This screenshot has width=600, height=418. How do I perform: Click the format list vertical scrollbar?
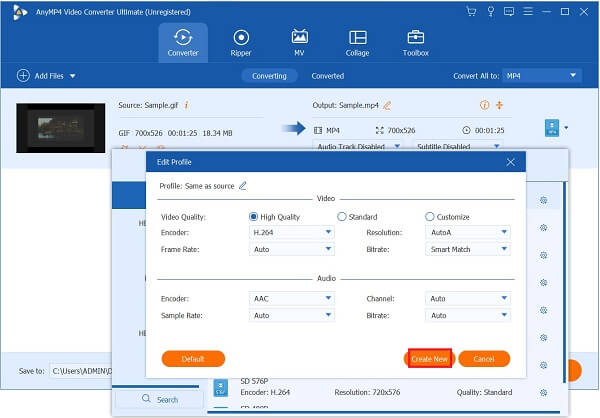tap(564, 282)
